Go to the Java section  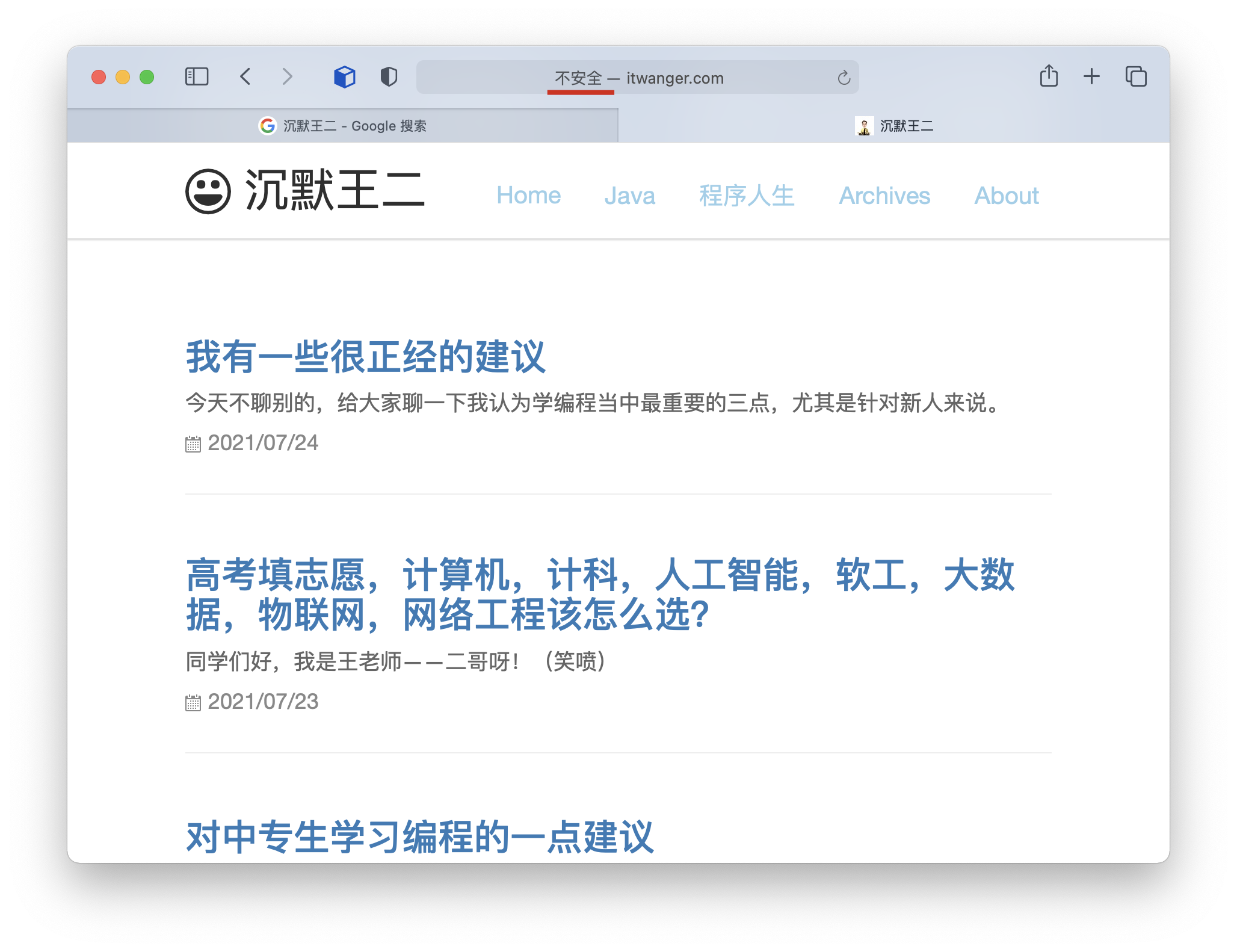[629, 196]
